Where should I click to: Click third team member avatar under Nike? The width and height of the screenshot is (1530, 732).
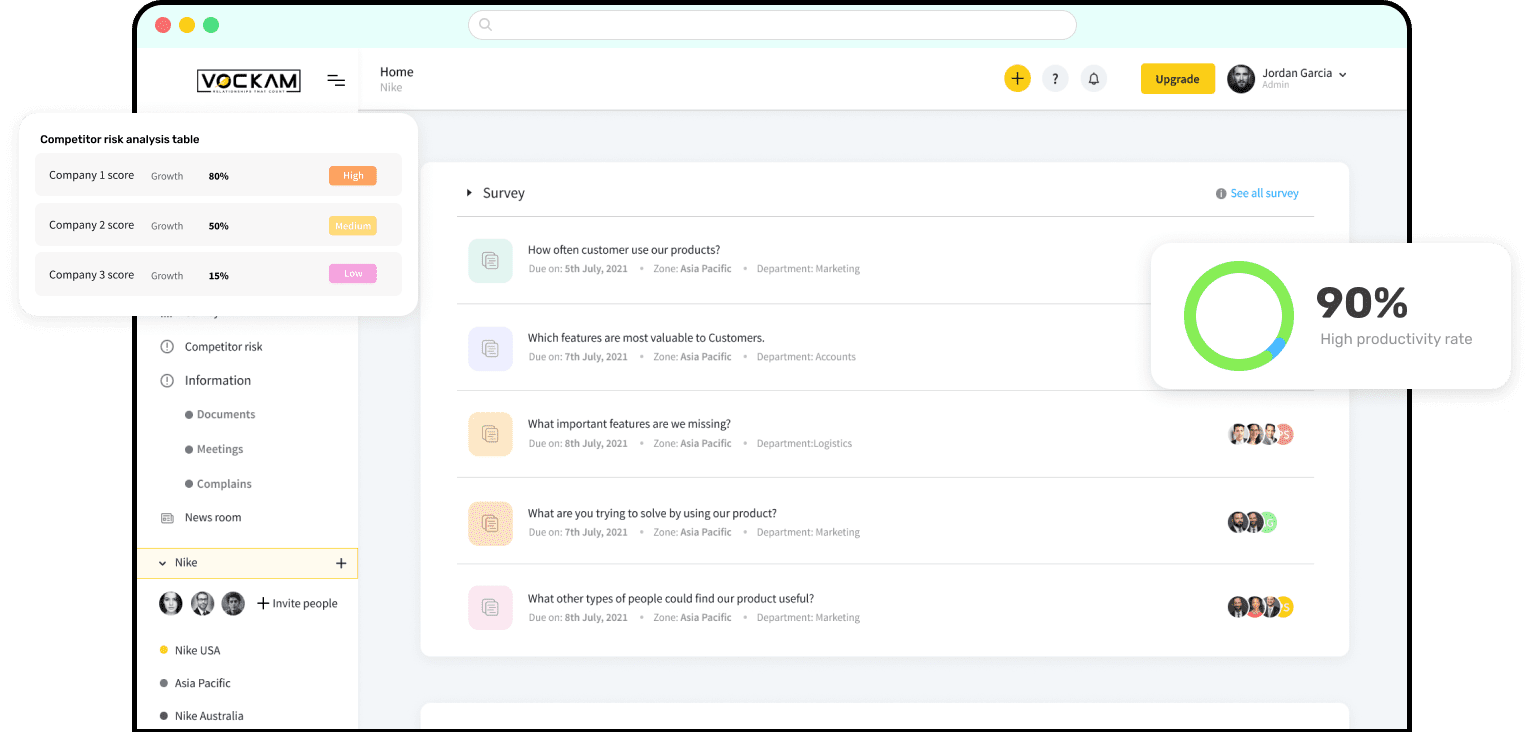tap(233, 603)
